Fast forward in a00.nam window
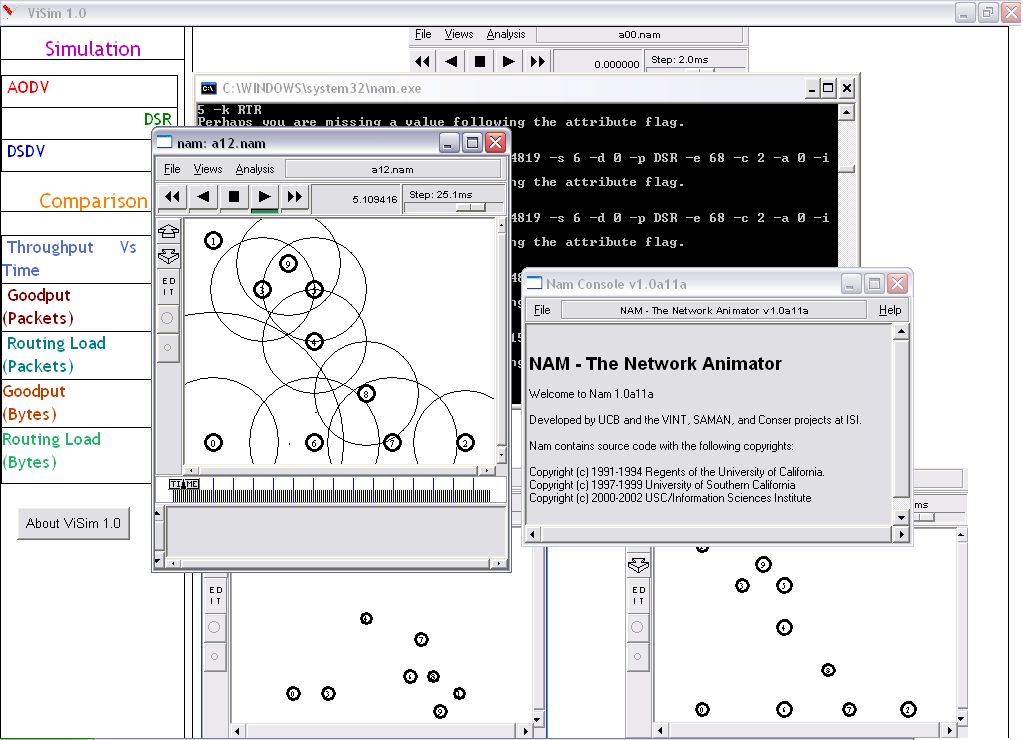This screenshot has height=740, width=1023. click(537, 62)
